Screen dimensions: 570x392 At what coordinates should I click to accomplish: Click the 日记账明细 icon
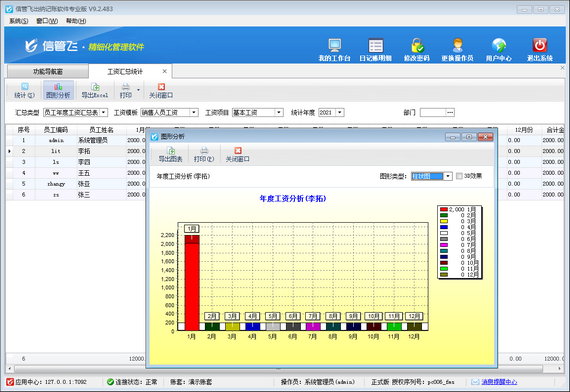click(x=376, y=46)
